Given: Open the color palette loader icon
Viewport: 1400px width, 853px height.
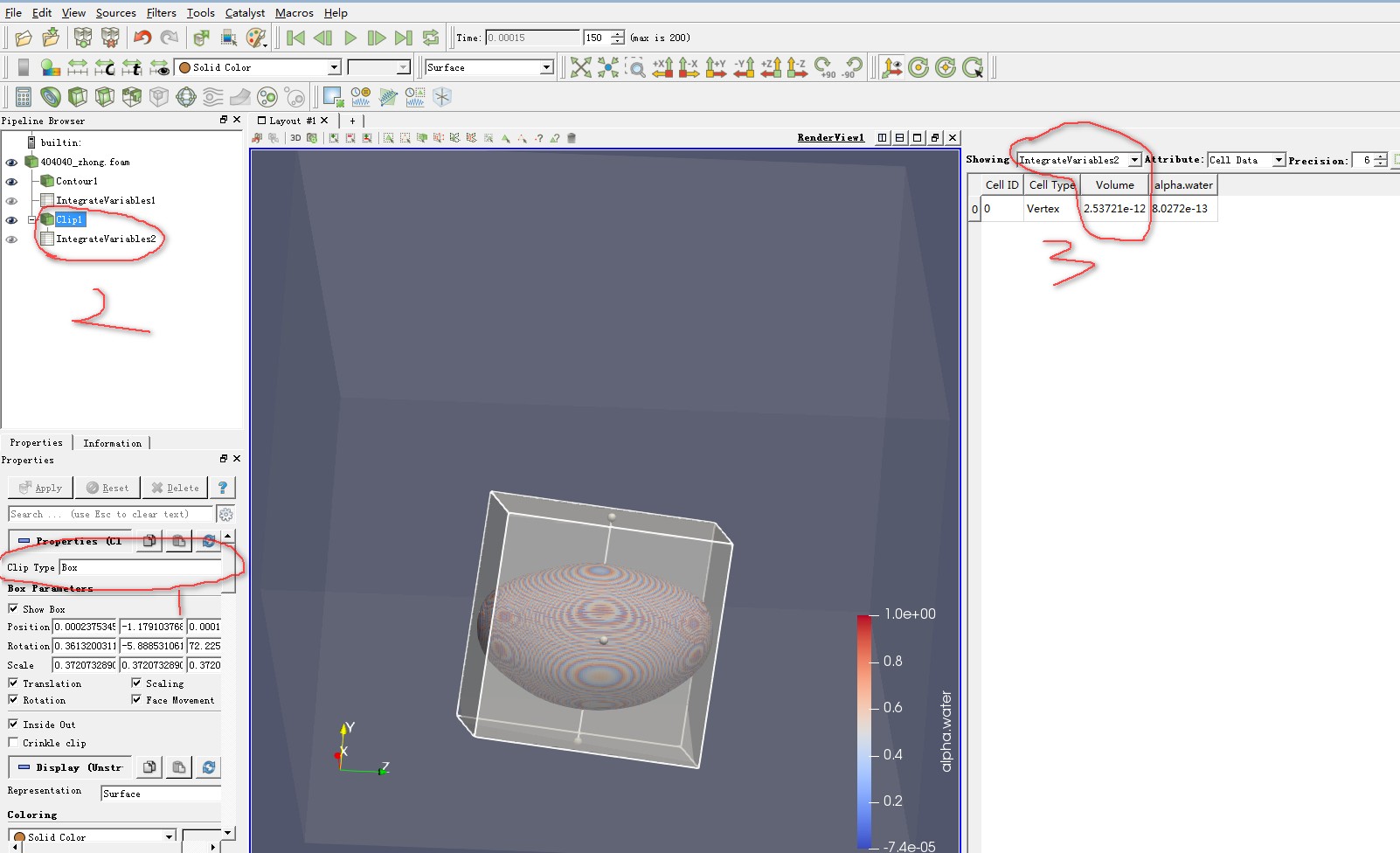Looking at the screenshot, I should pos(256,38).
